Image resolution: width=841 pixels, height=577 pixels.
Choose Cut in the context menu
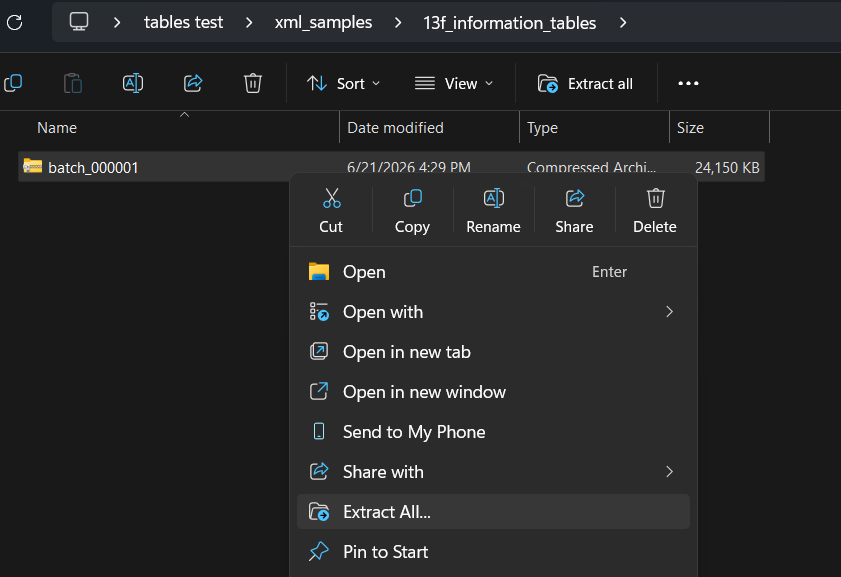pos(331,211)
